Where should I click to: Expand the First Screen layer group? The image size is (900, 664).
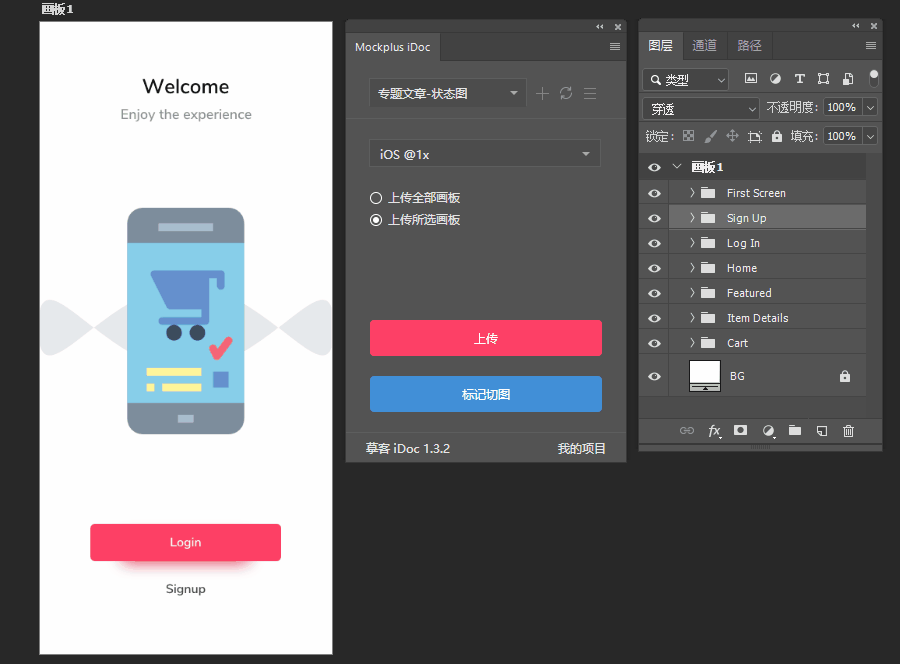click(692, 193)
